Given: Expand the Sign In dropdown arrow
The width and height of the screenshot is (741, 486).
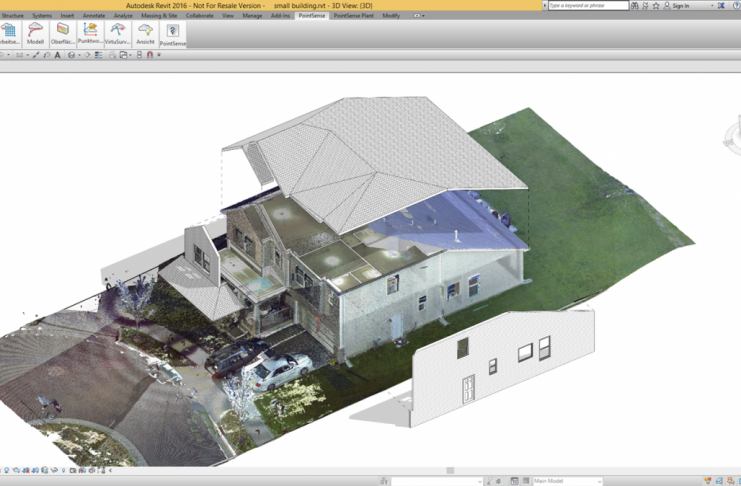Looking at the screenshot, I should [711, 5].
